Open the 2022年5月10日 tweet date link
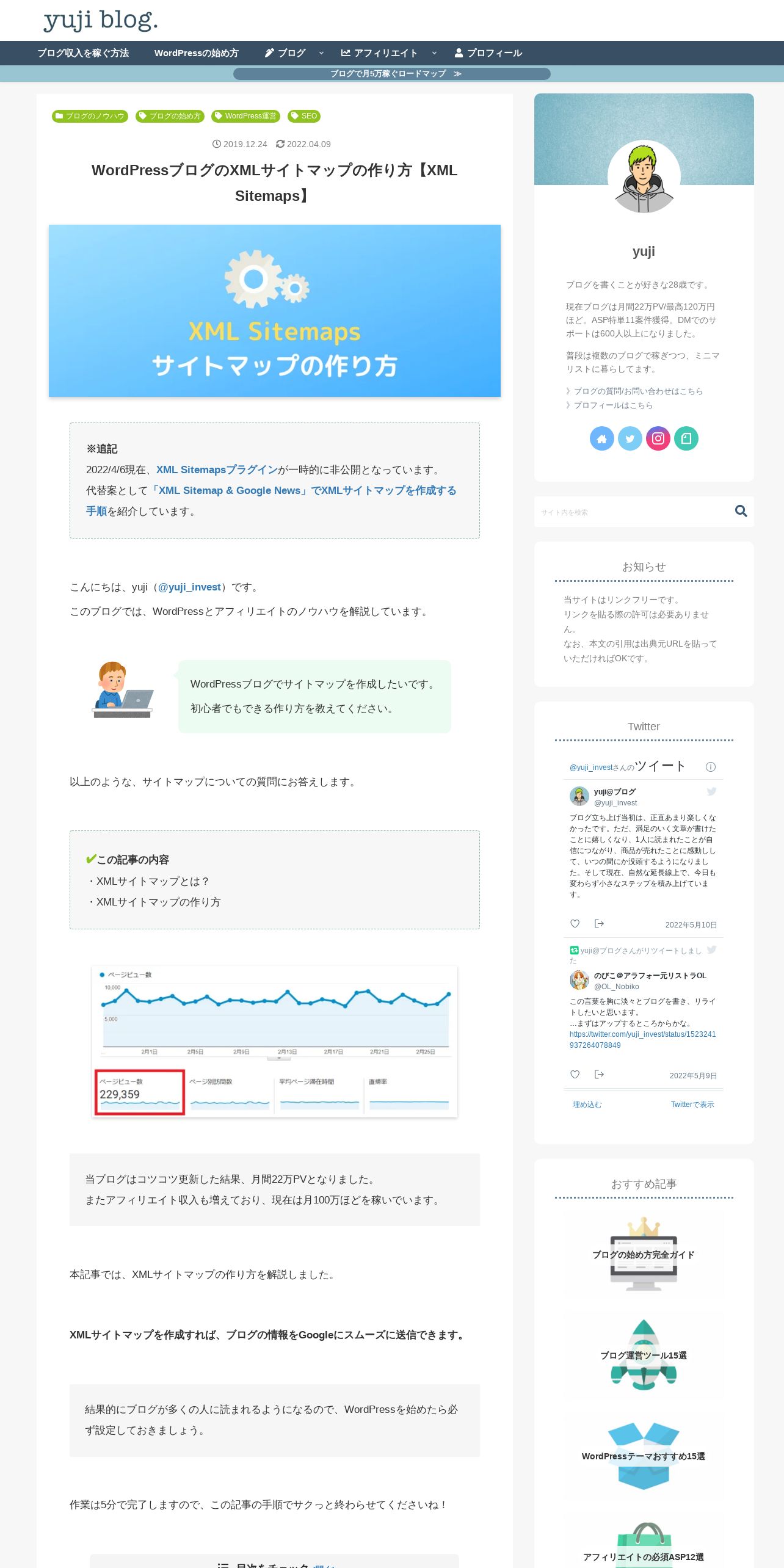The height and width of the screenshot is (1568, 784). point(691,925)
